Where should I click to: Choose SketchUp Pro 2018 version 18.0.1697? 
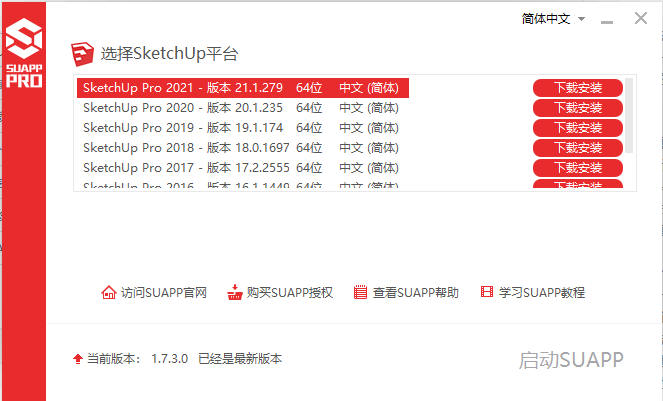point(242,147)
